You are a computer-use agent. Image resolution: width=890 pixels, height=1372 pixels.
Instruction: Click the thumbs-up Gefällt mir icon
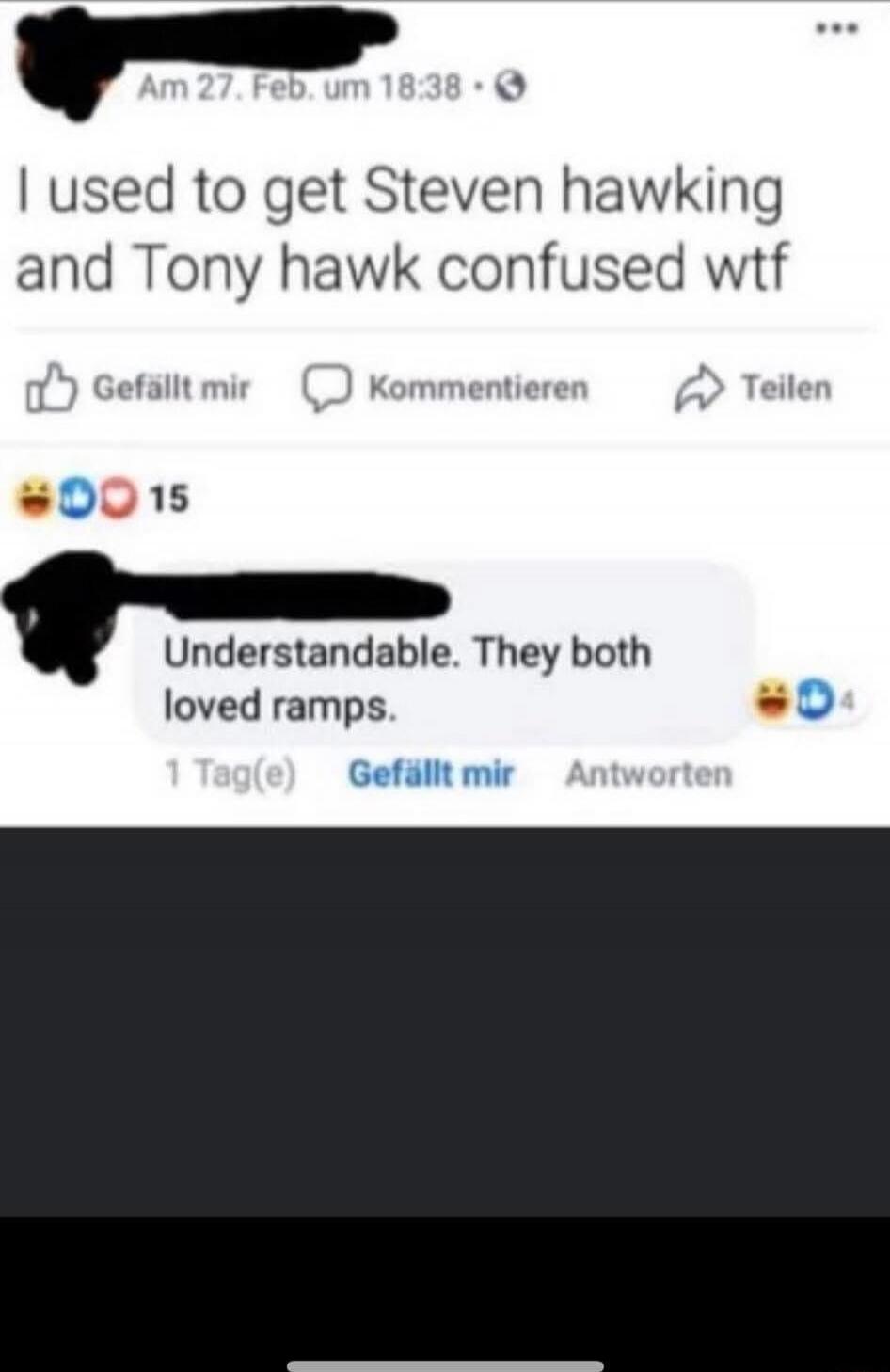[x=51, y=388]
